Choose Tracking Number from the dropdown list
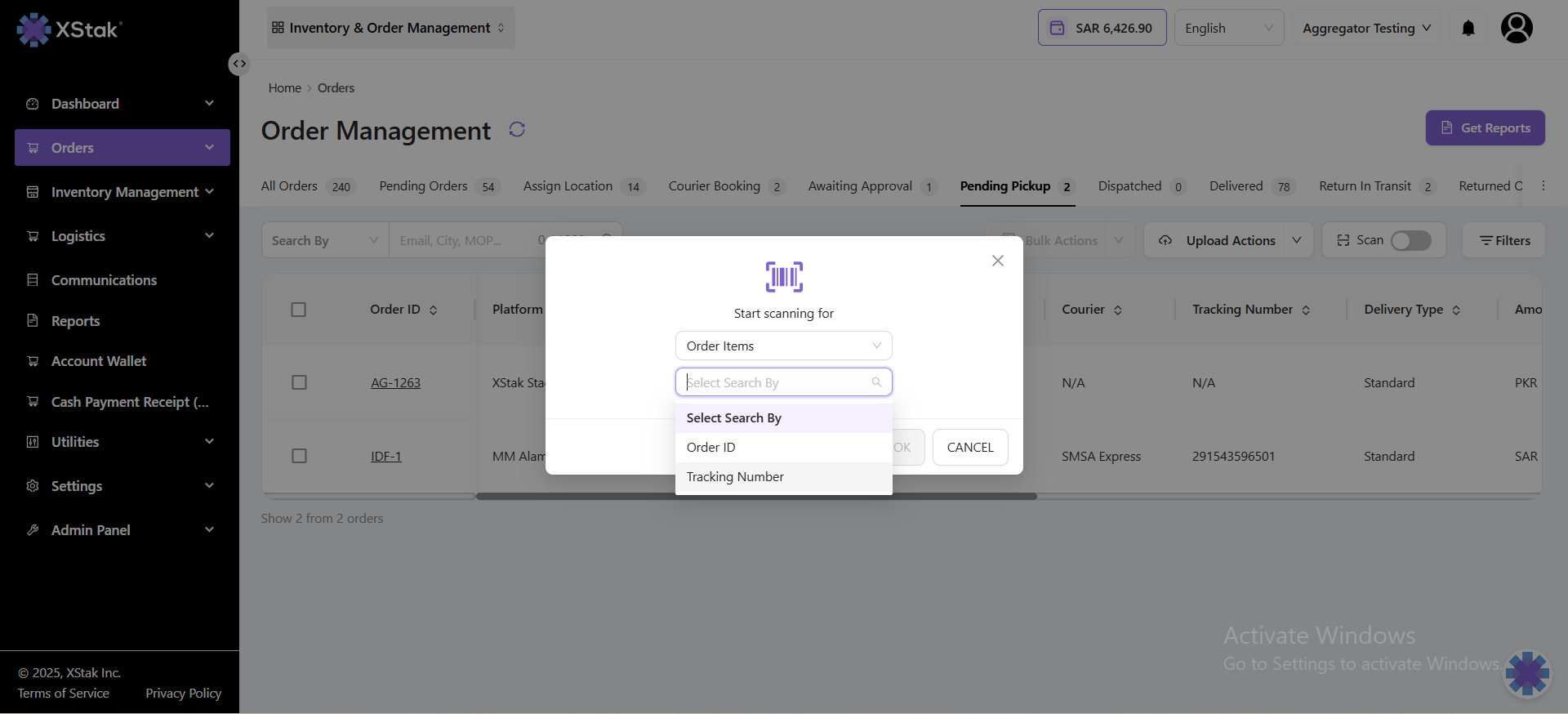This screenshot has height=714, width=1568. click(735, 477)
